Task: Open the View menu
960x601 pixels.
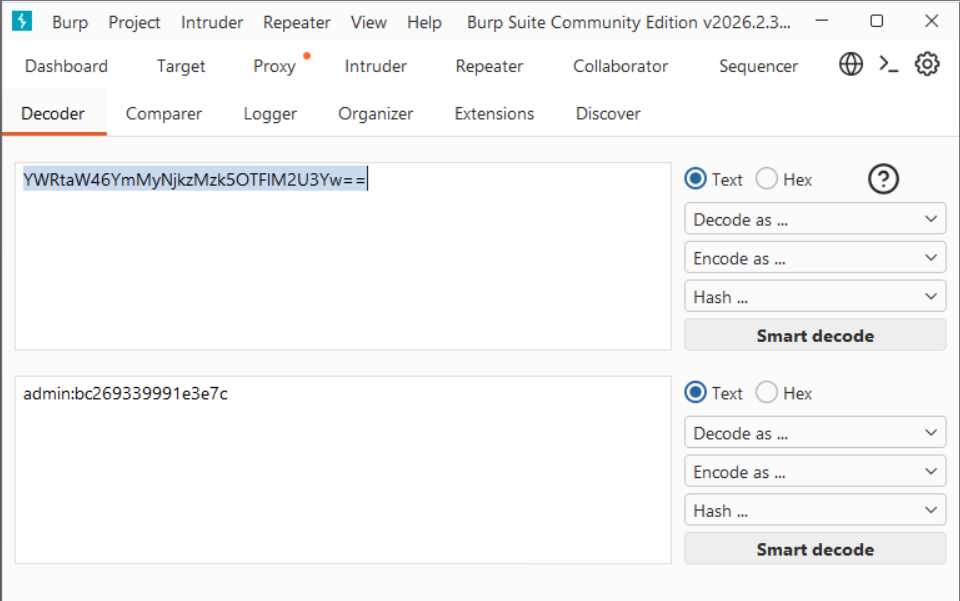Action: pyautogui.click(x=369, y=23)
